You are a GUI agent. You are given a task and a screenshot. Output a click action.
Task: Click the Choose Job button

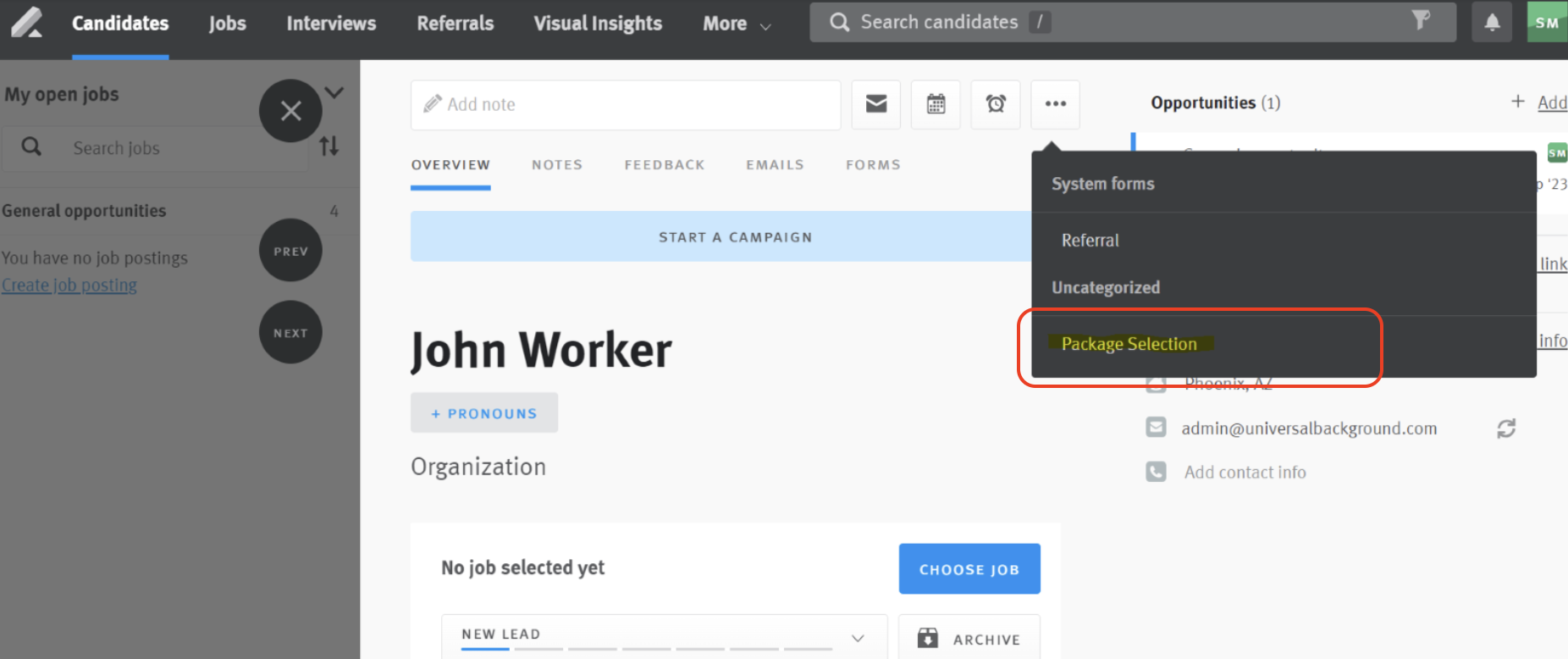point(969,569)
